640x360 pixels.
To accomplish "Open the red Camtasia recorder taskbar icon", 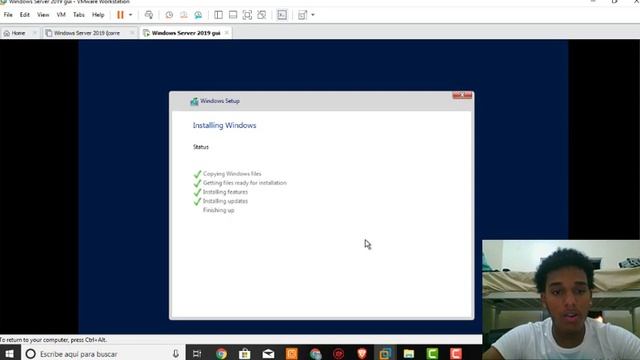I will point(456,353).
